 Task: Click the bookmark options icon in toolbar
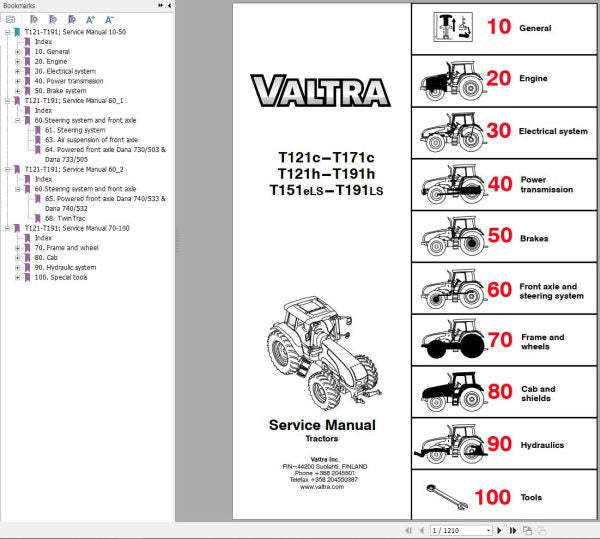(x=10, y=19)
